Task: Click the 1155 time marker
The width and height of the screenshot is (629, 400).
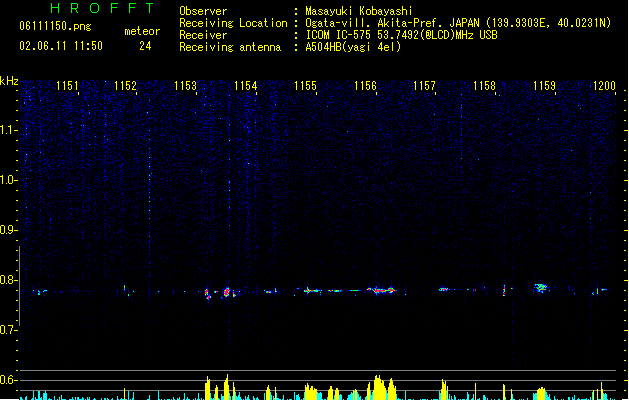Action: point(305,86)
